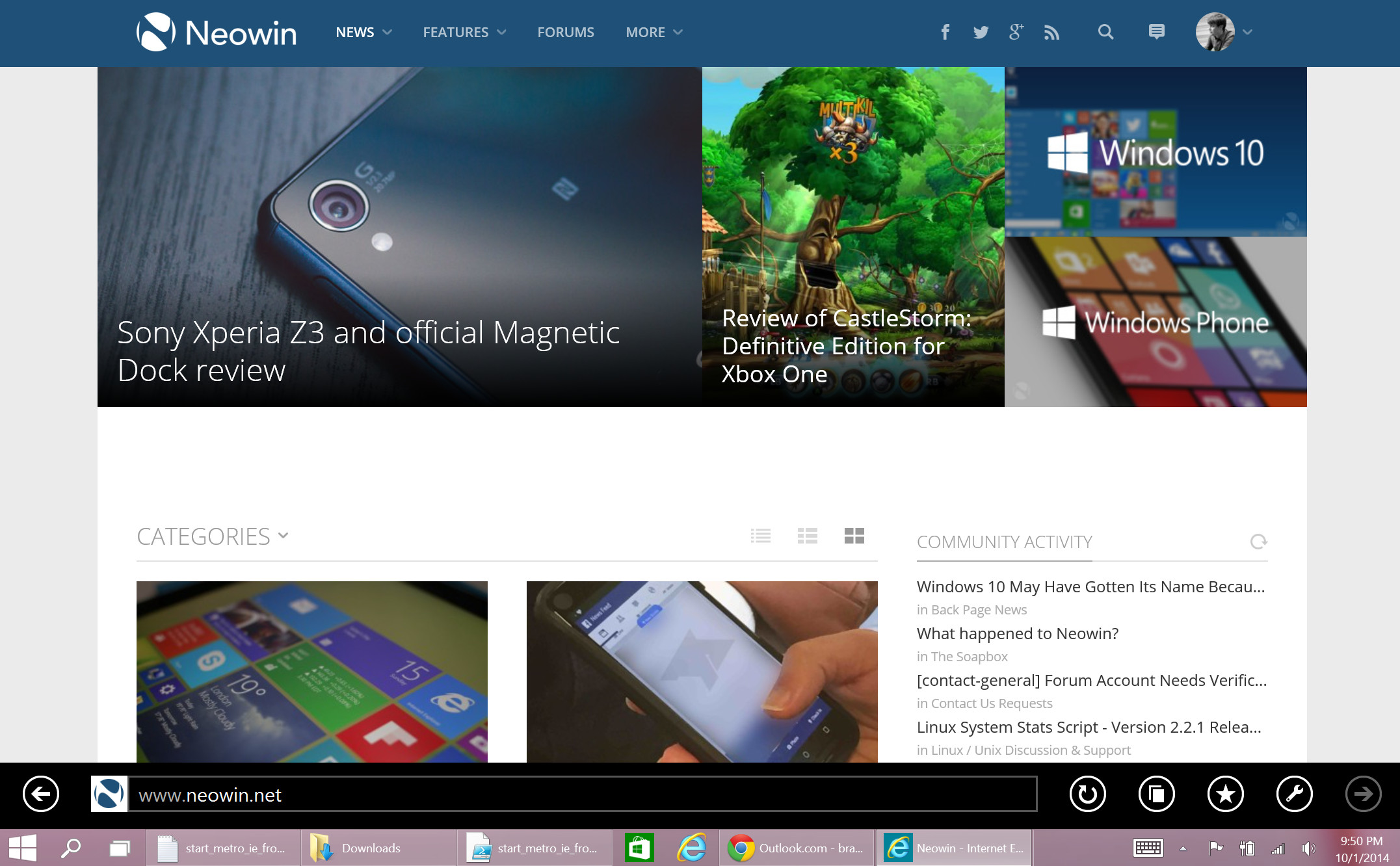This screenshot has width=1400, height=866.
Task: Open the favorites star button
Action: (1225, 794)
